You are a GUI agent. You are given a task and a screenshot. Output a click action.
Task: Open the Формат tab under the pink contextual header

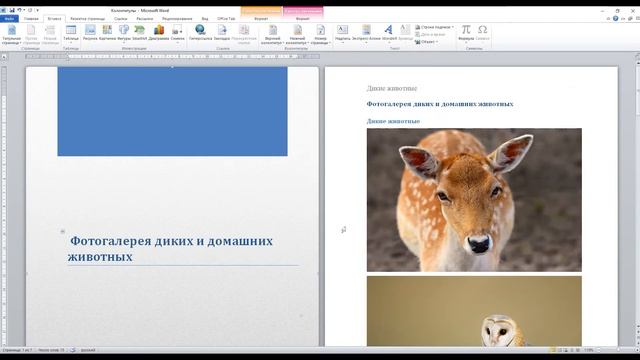coord(303,19)
